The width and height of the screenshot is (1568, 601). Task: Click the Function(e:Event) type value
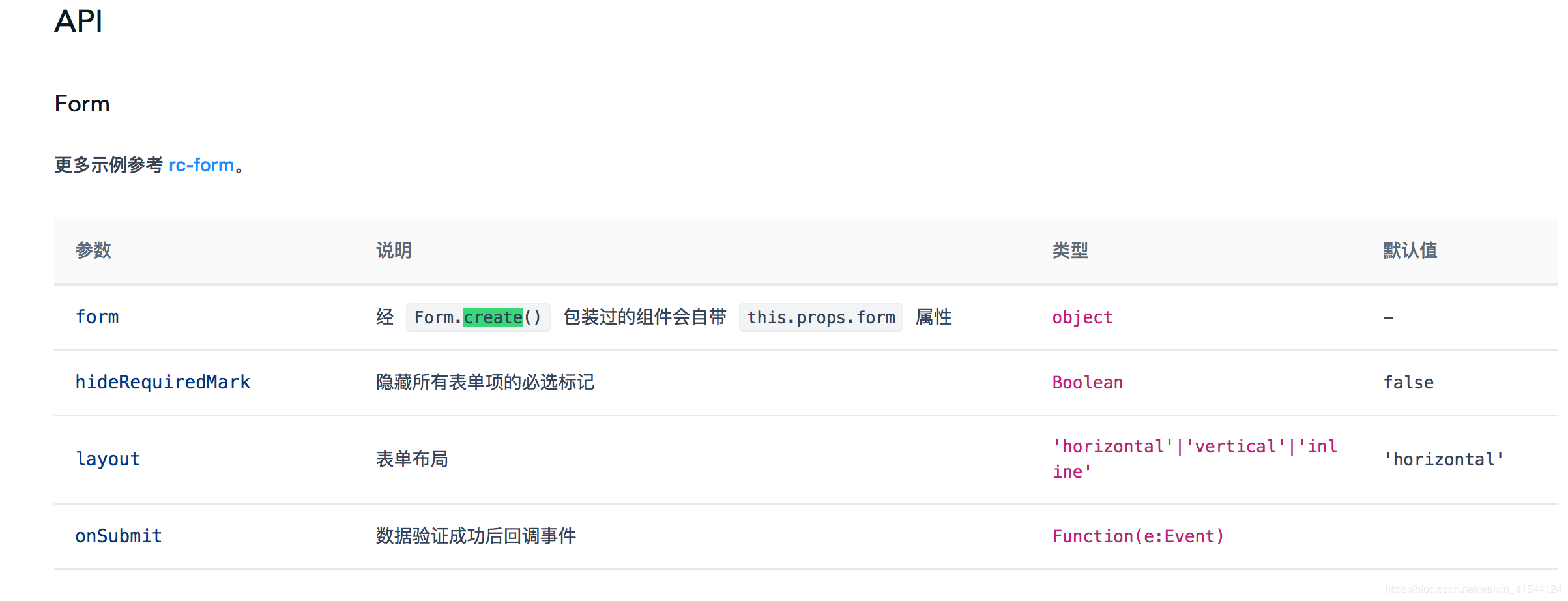[1138, 536]
